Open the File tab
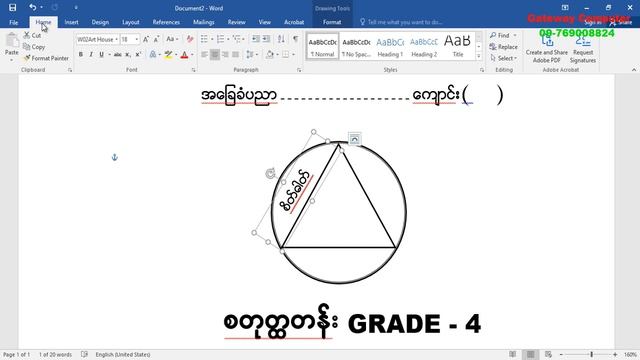640x360 pixels. click(13, 22)
